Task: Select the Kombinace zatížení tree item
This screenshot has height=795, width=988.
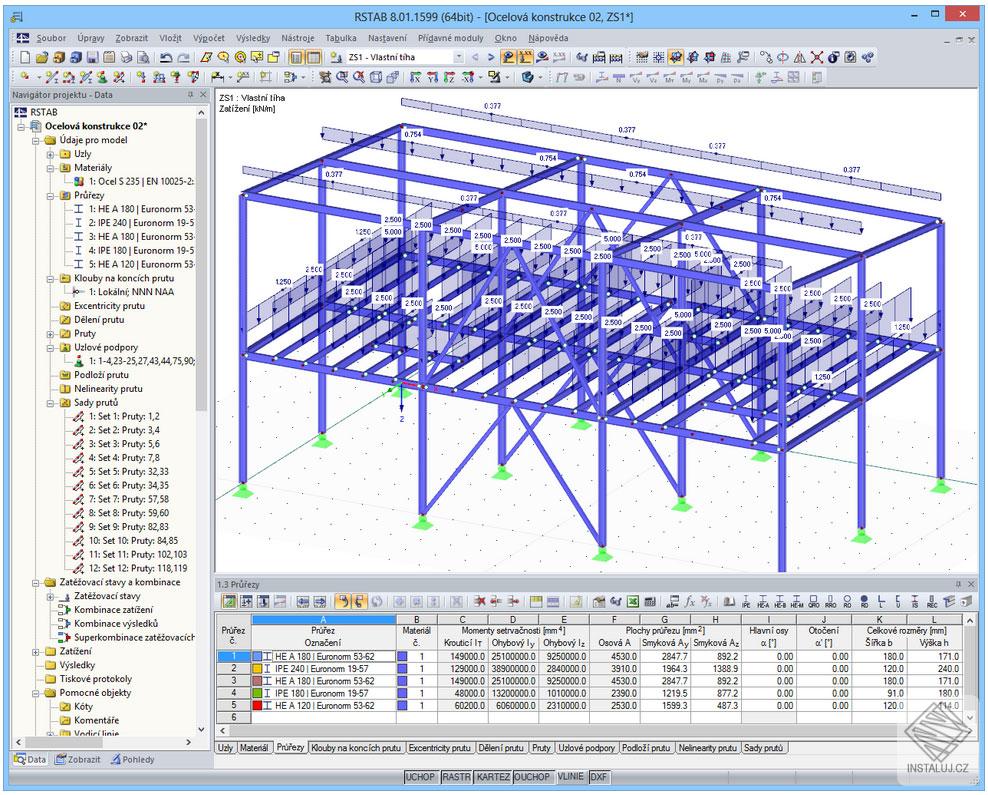Action: point(113,610)
